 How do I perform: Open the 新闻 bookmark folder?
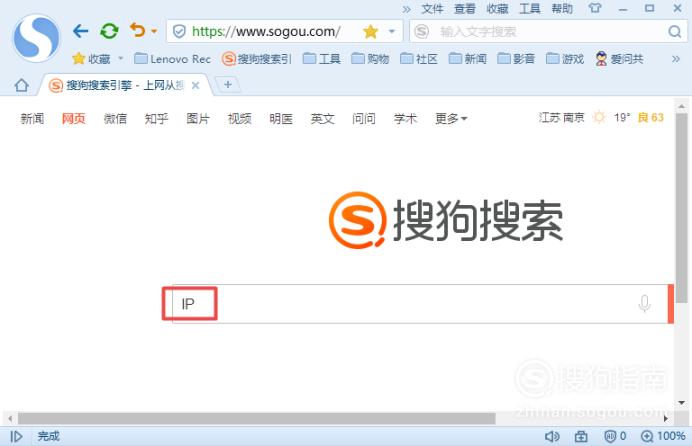pos(468,59)
